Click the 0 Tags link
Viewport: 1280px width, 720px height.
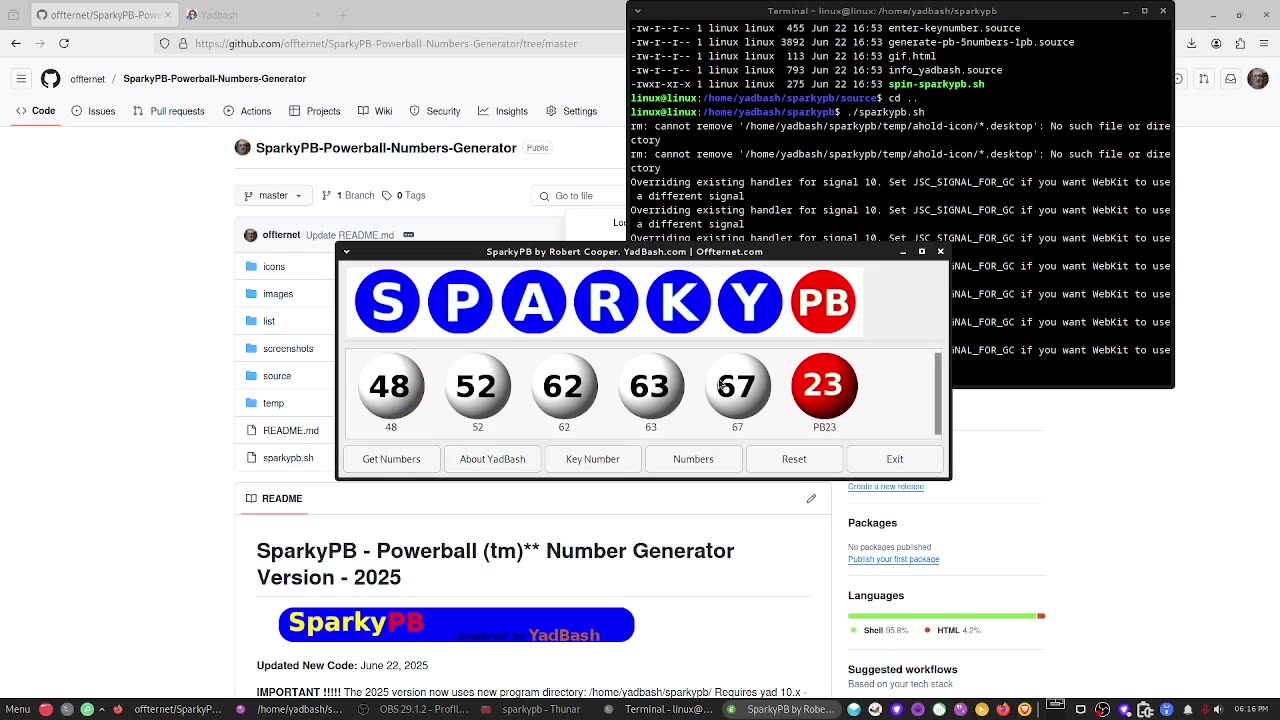[403, 196]
